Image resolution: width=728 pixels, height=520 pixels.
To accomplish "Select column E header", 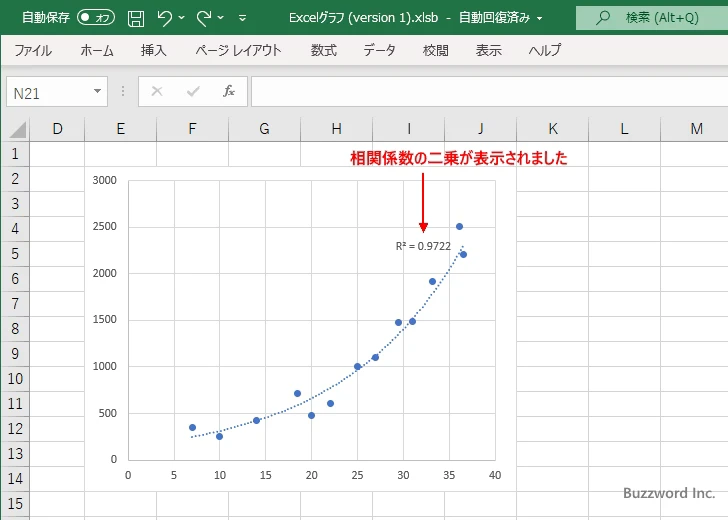I will point(121,129).
